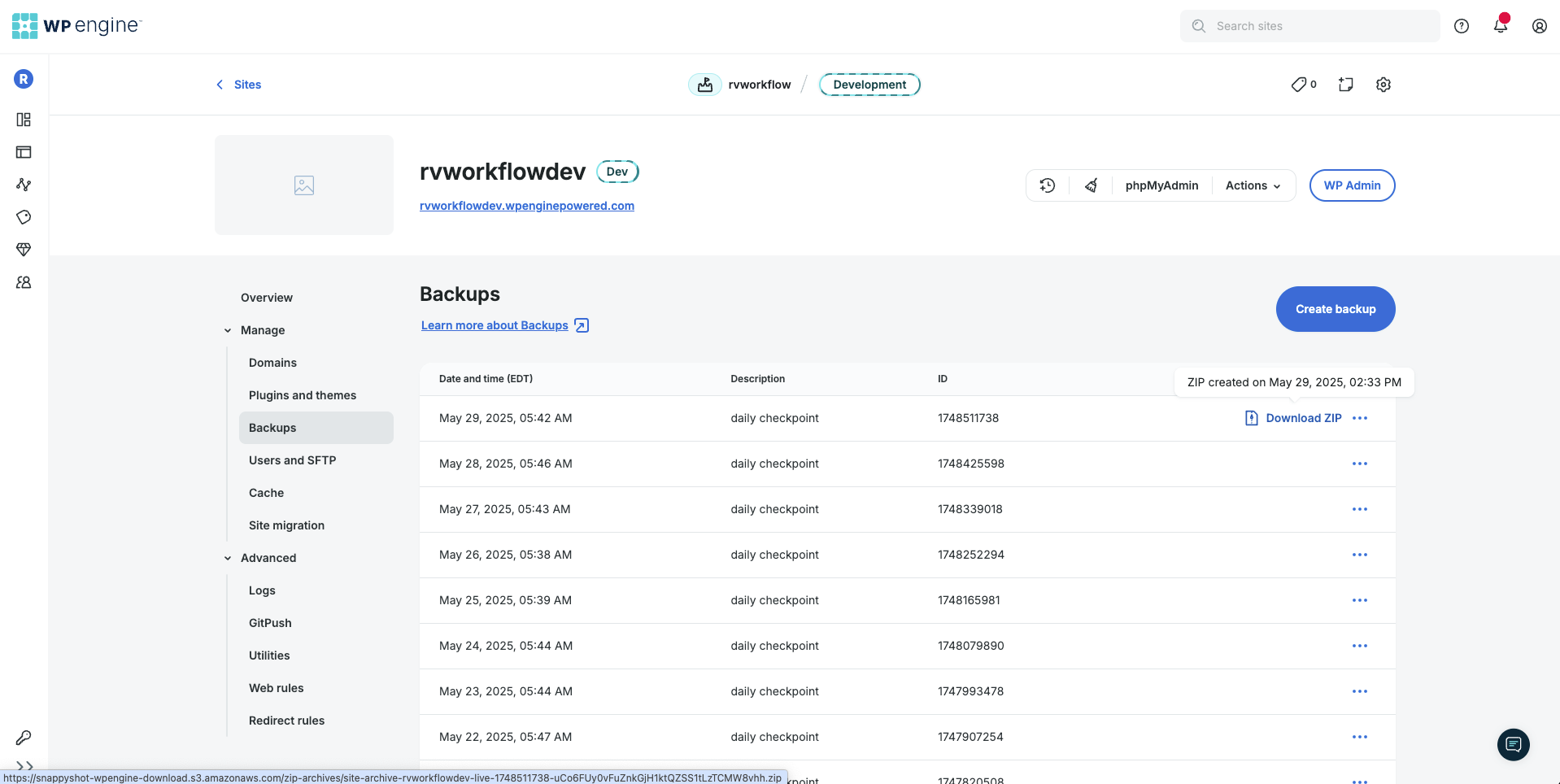The width and height of the screenshot is (1560, 784).
Task: Go to Overview in side menu
Action: coord(267,298)
